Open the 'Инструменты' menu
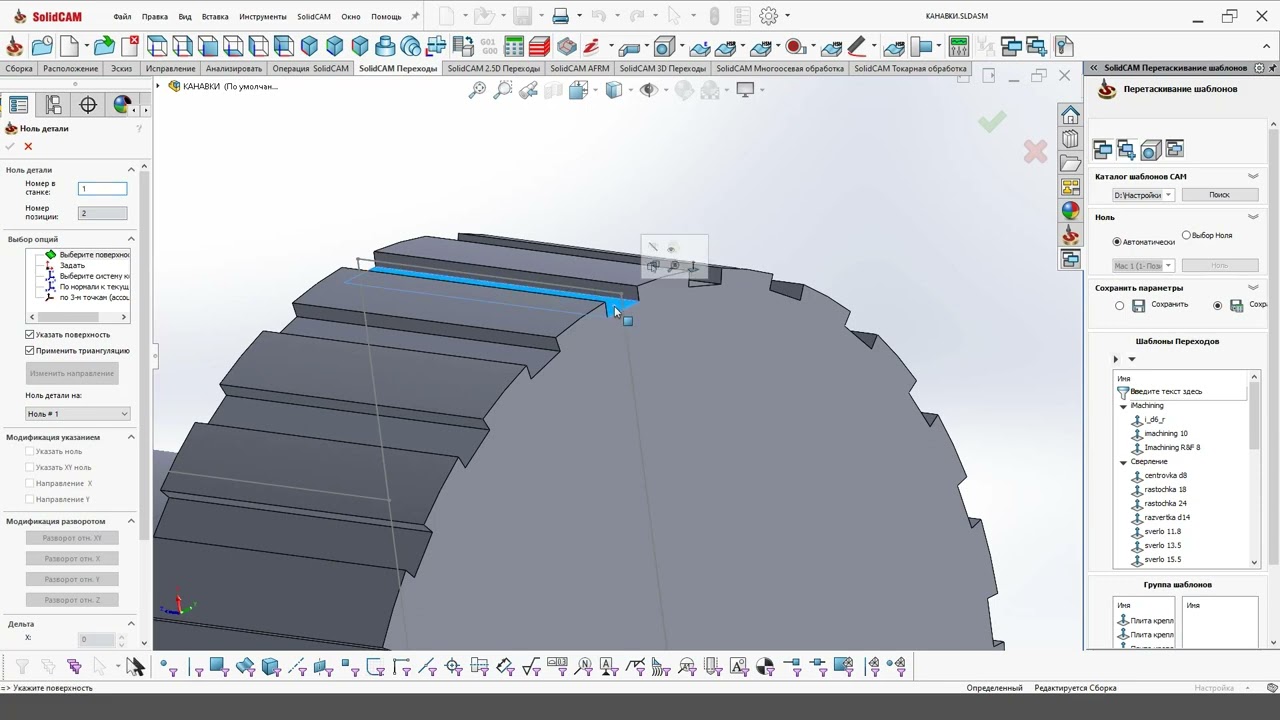 [263, 17]
